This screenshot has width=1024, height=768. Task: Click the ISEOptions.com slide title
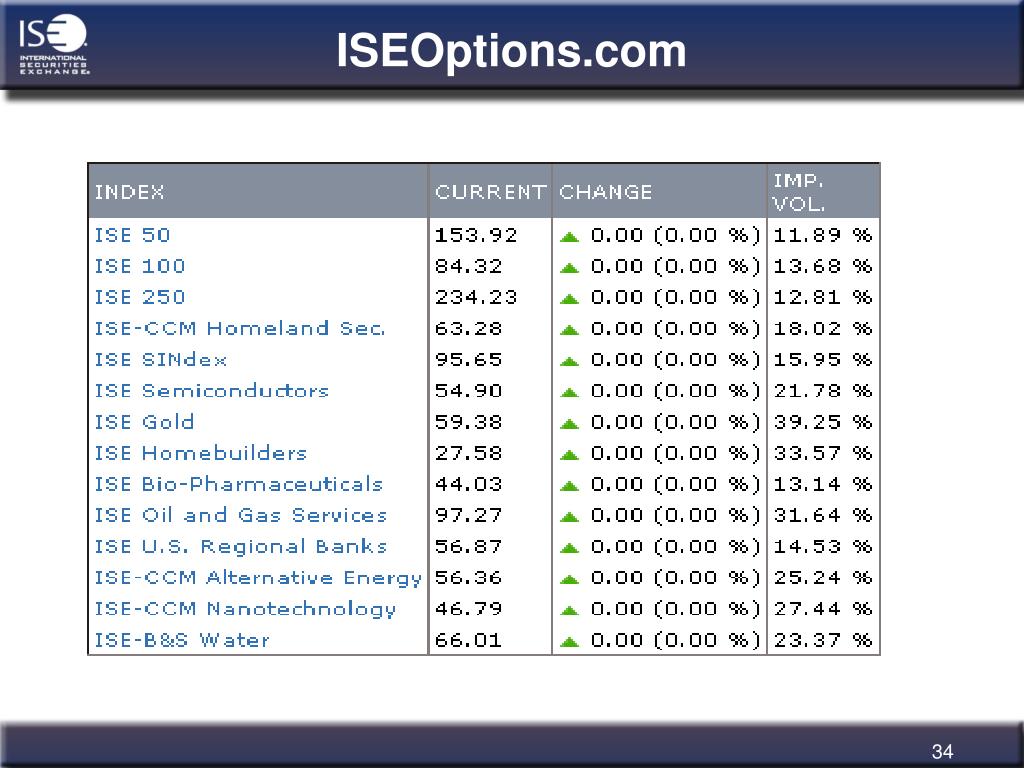pyautogui.click(x=511, y=51)
